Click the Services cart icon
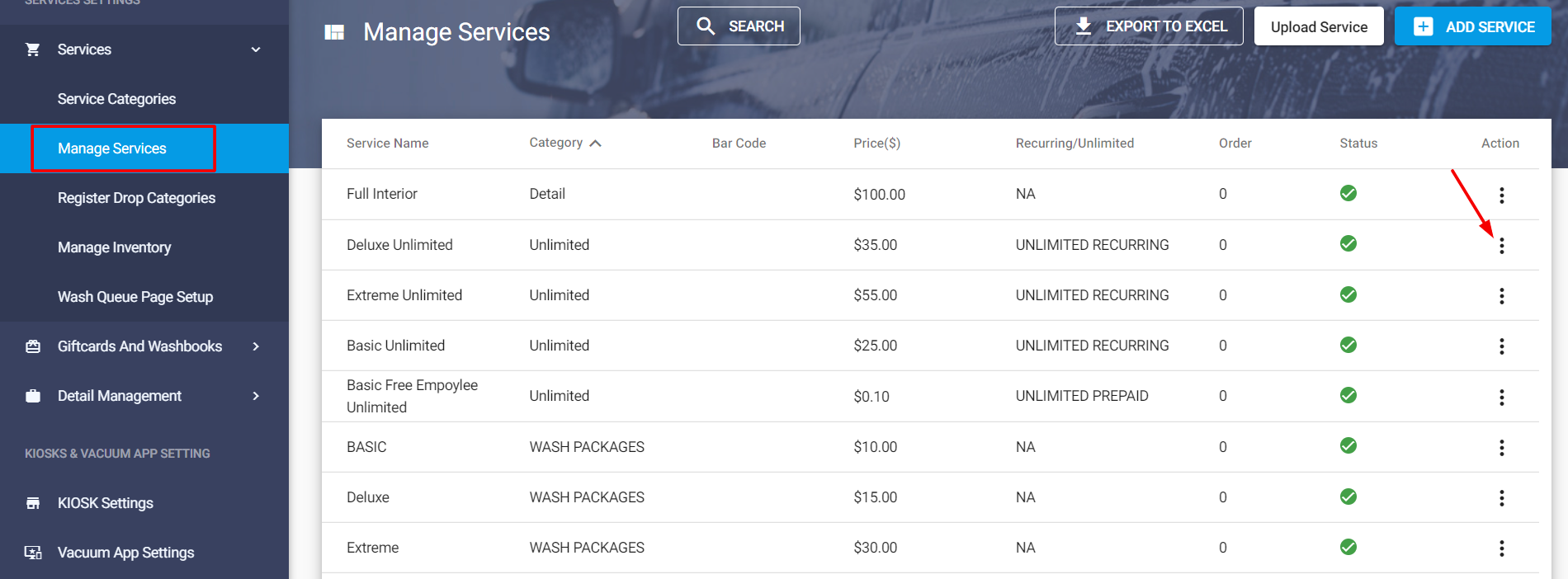The image size is (1568, 579). [33, 49]
